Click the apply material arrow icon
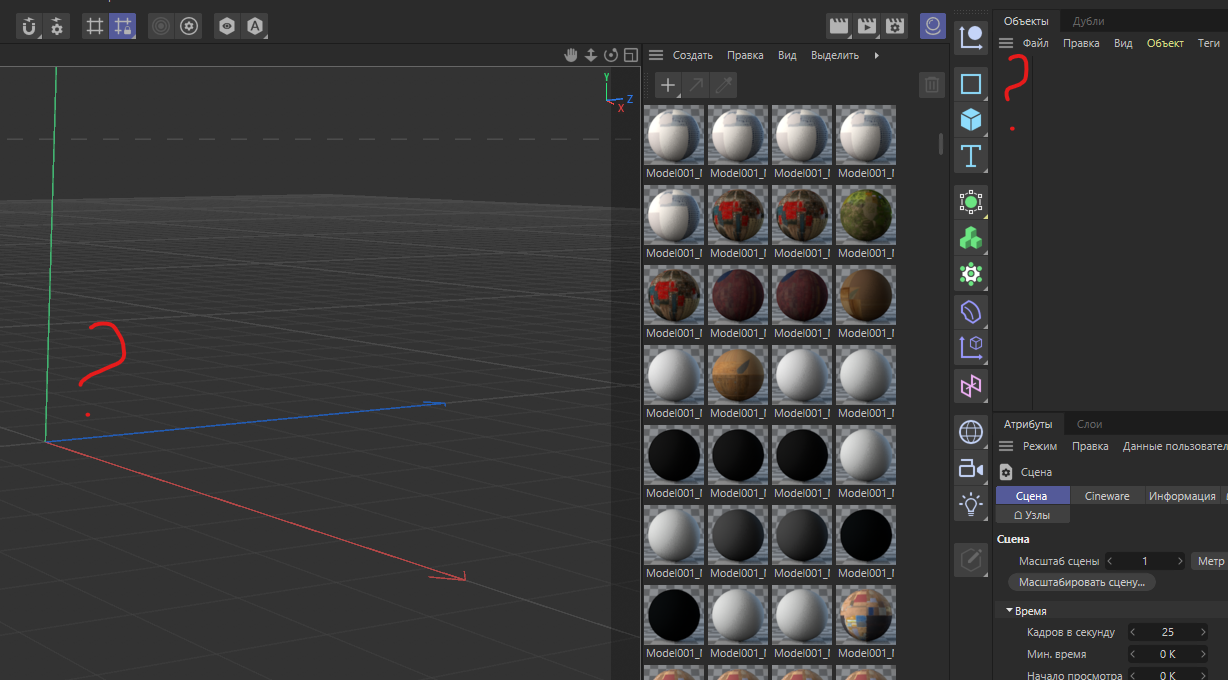Screen dimensions: 1228x680 (695, 86)
